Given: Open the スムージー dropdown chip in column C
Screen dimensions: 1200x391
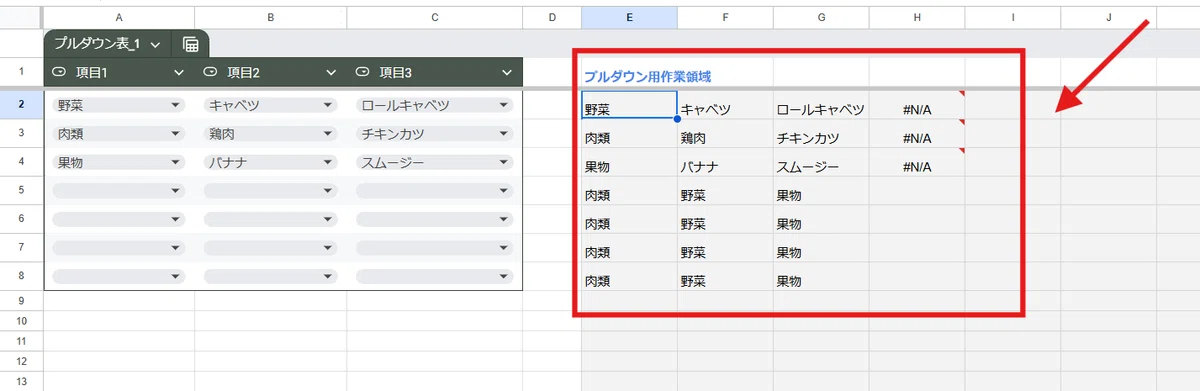Looking at the screenshot, I should 434,161.
